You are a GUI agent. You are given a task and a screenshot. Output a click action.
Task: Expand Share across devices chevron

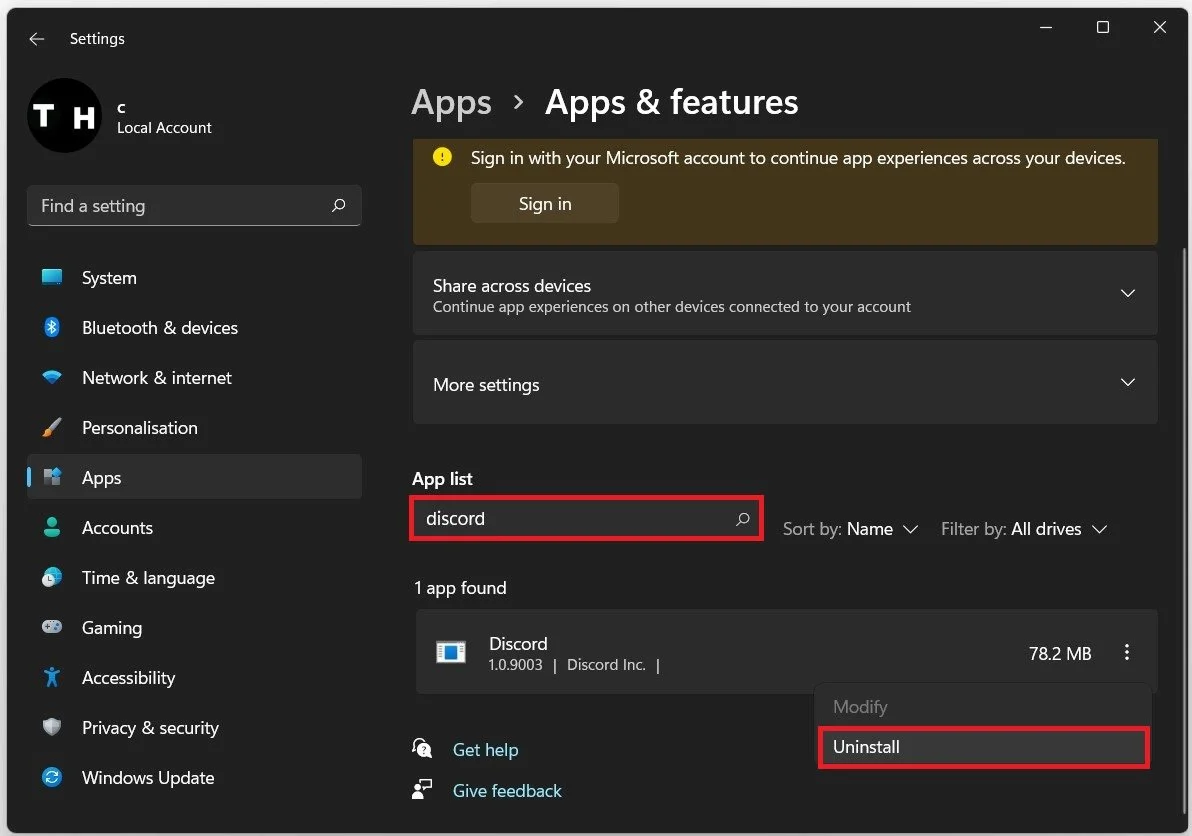click(x=1127, y=293)
